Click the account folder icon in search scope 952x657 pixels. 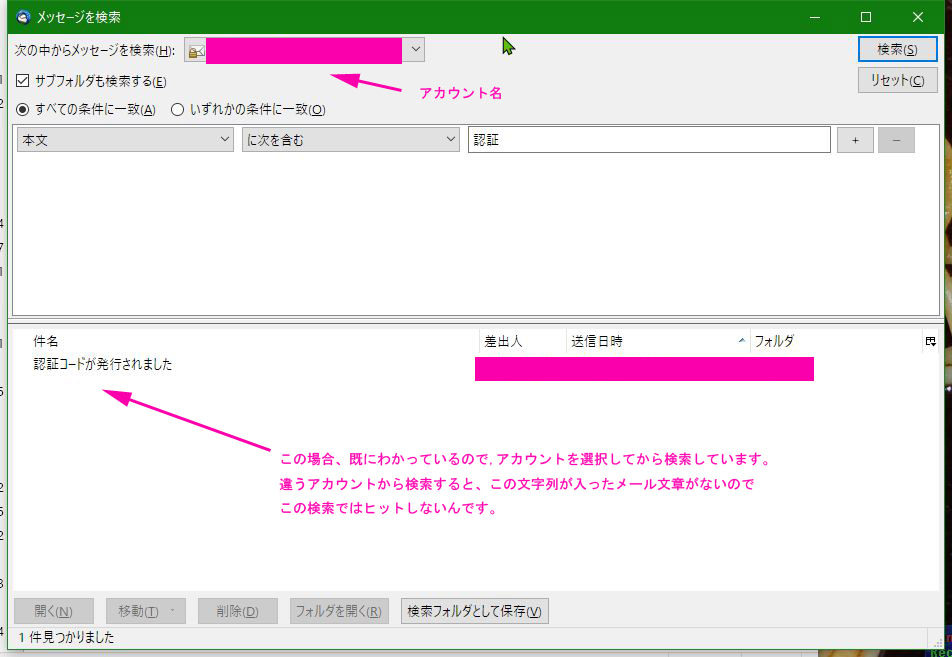(x=196, y=50)
